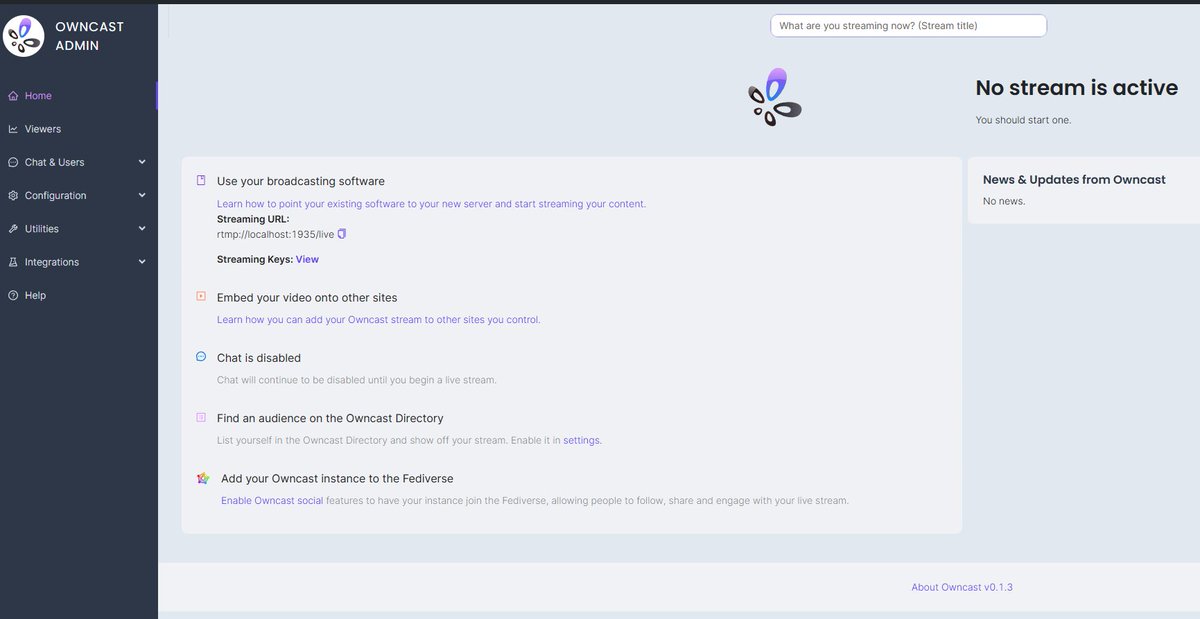Expand the Configuration submenu chevron
Screen dimensions: 1200x619
point(142,195)
